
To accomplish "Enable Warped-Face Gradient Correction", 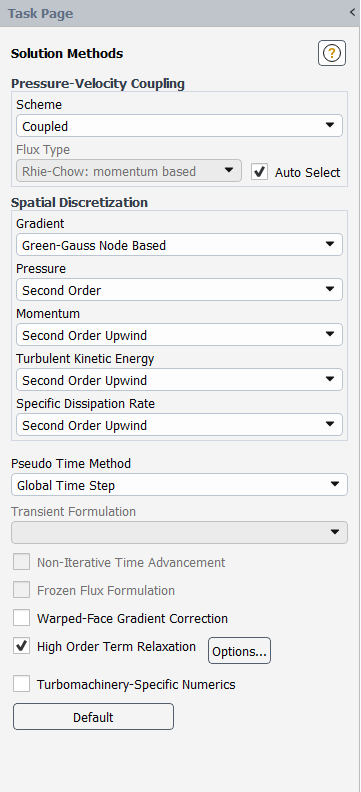I will click(x=21, y=618).
